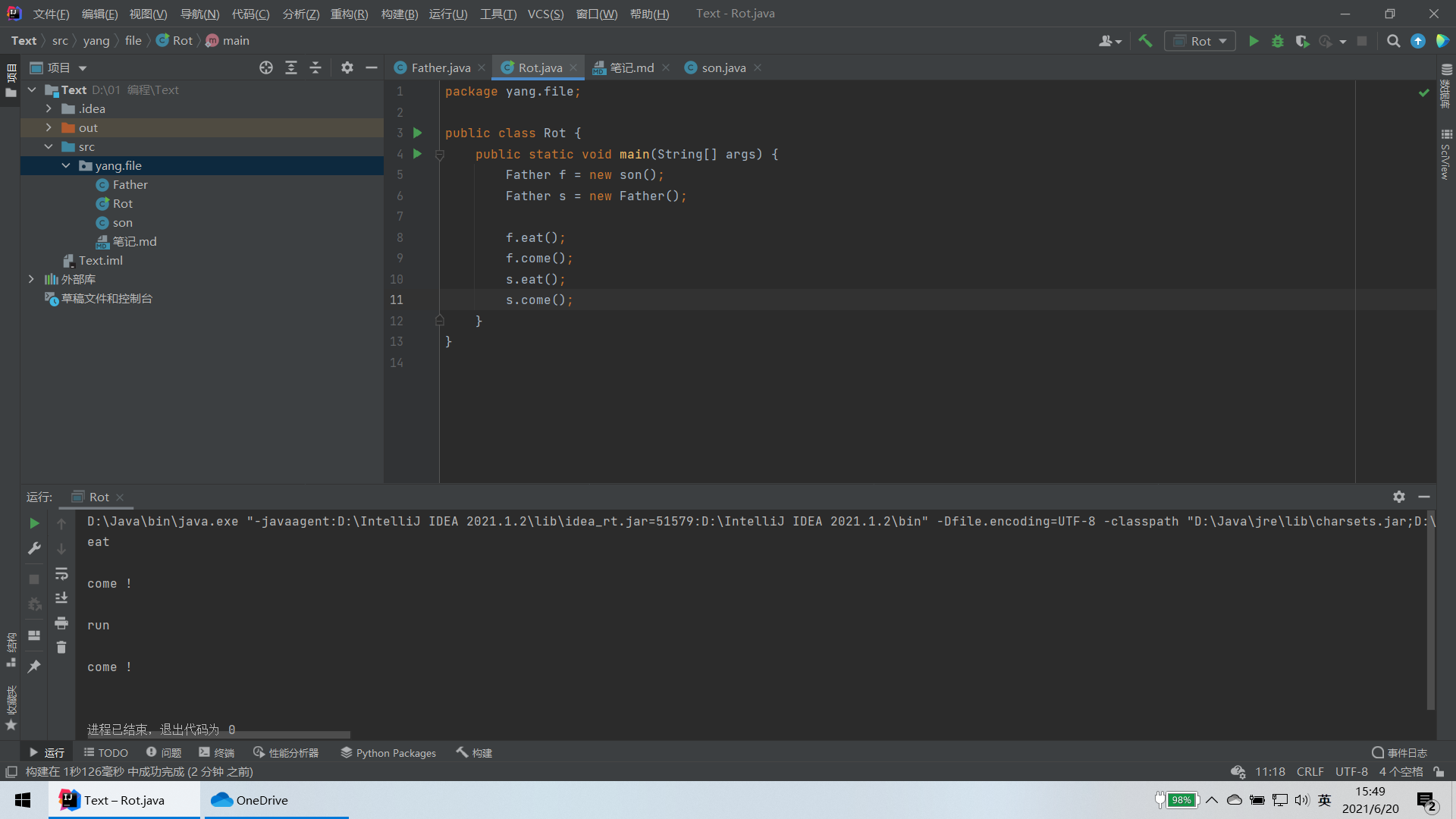
Task: Toggle soft-wrap in the run console
Action: point(61,573)
